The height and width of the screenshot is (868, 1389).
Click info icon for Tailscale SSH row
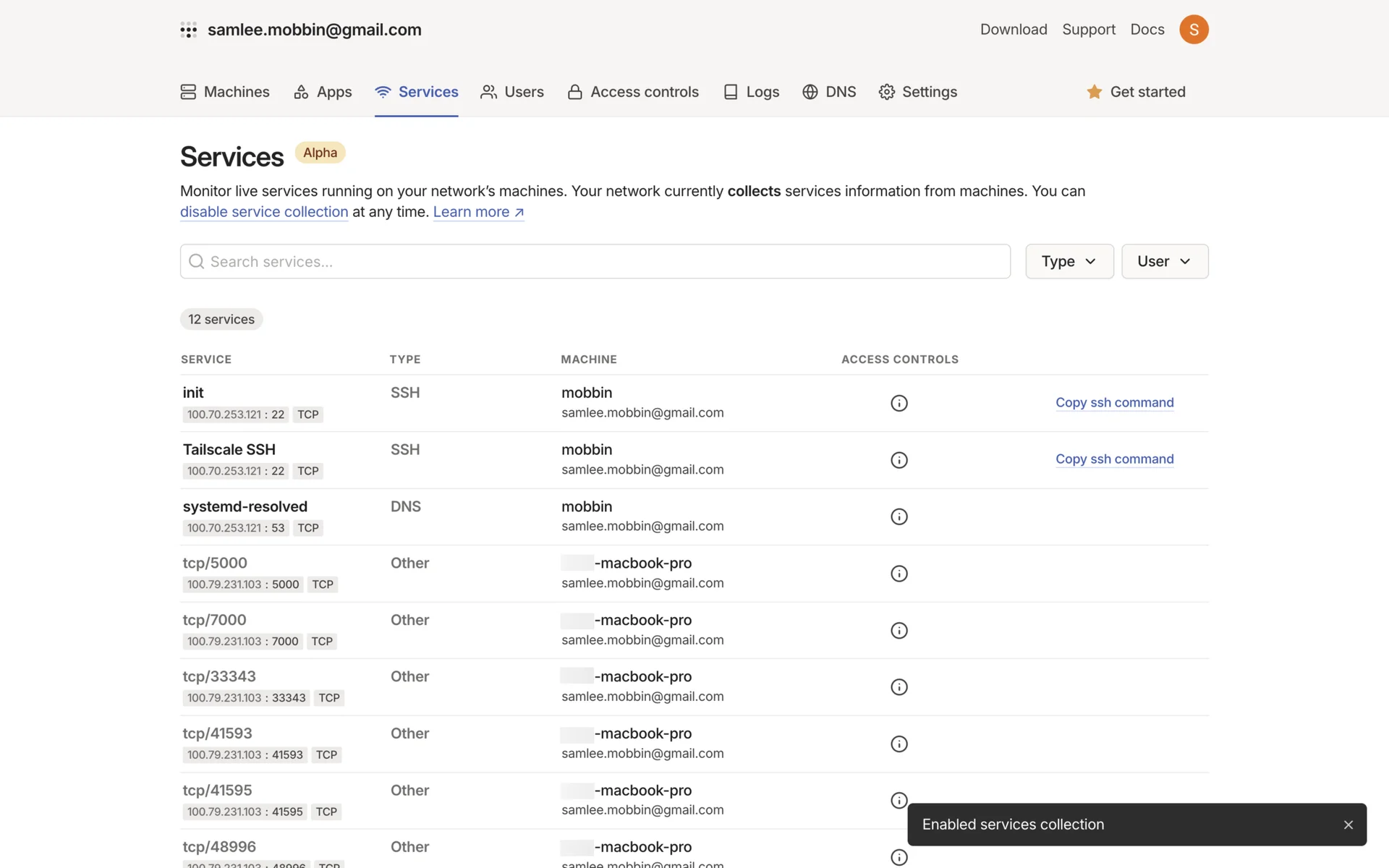tap(899, 460)
